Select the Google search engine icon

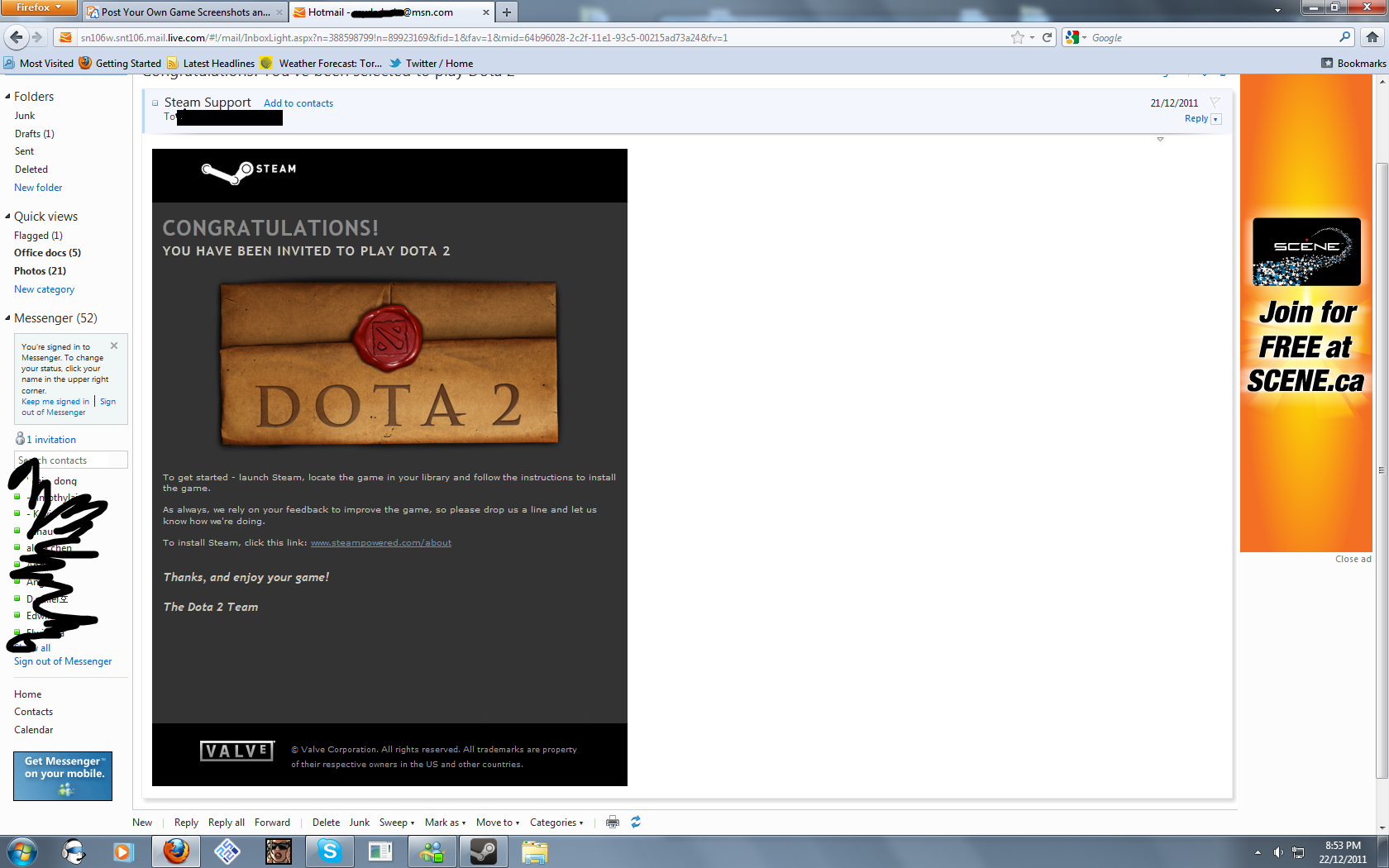1072,37
